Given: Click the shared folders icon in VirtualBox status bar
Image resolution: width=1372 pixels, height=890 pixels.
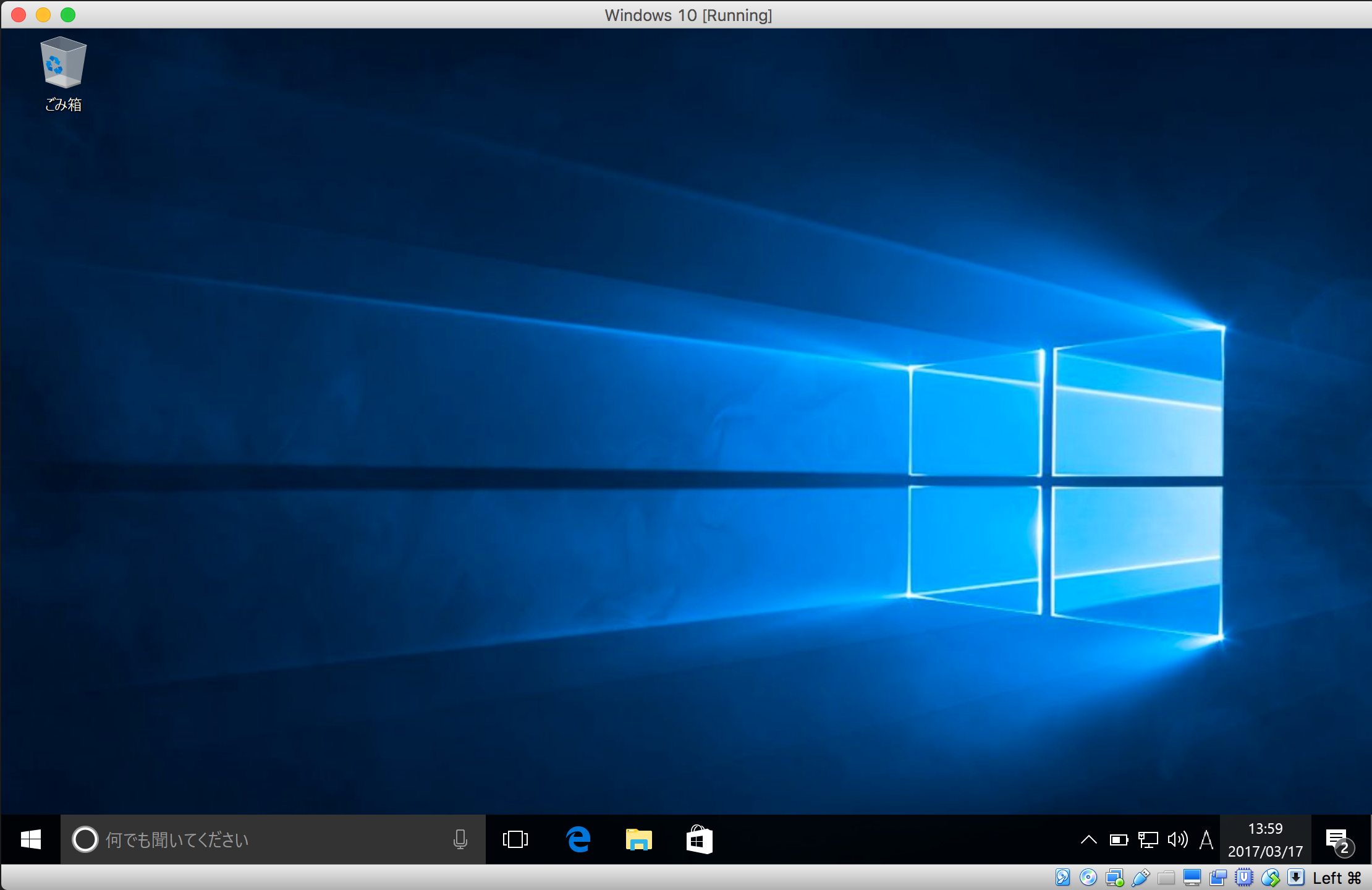Looking at the screenshot, I should [x=1167, y=877].
